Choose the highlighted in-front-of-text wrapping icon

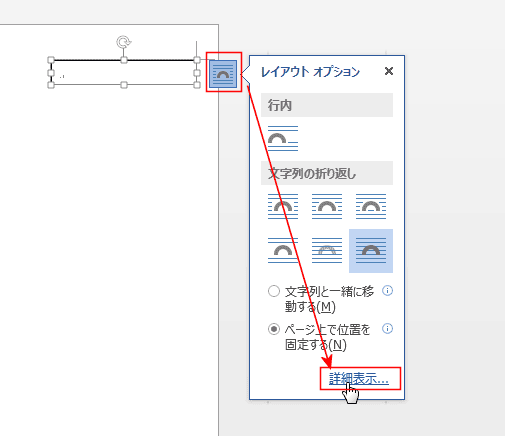point(371,251)
